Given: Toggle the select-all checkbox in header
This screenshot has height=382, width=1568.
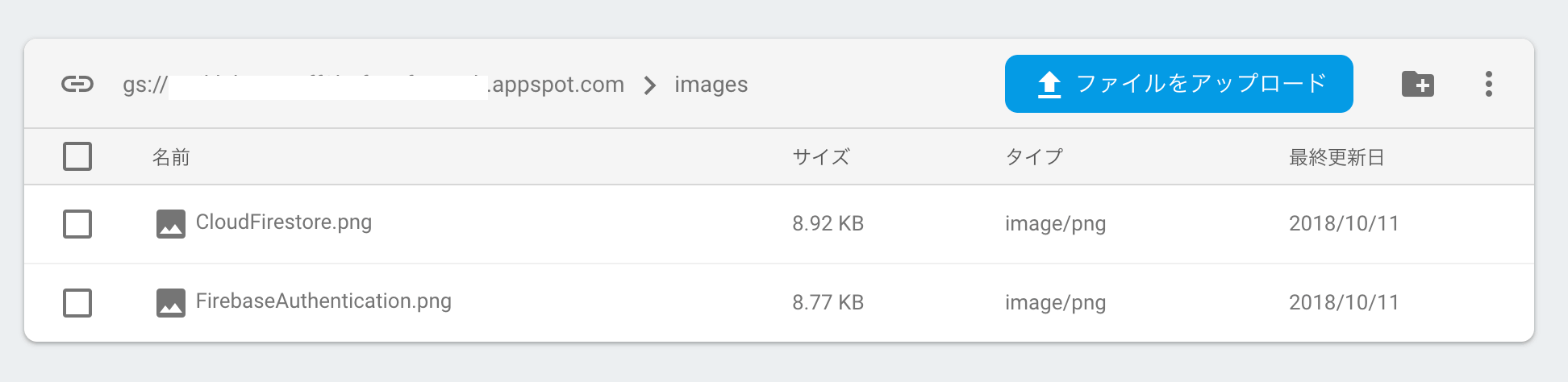Looking at the screenshot, I should point(77,156).
